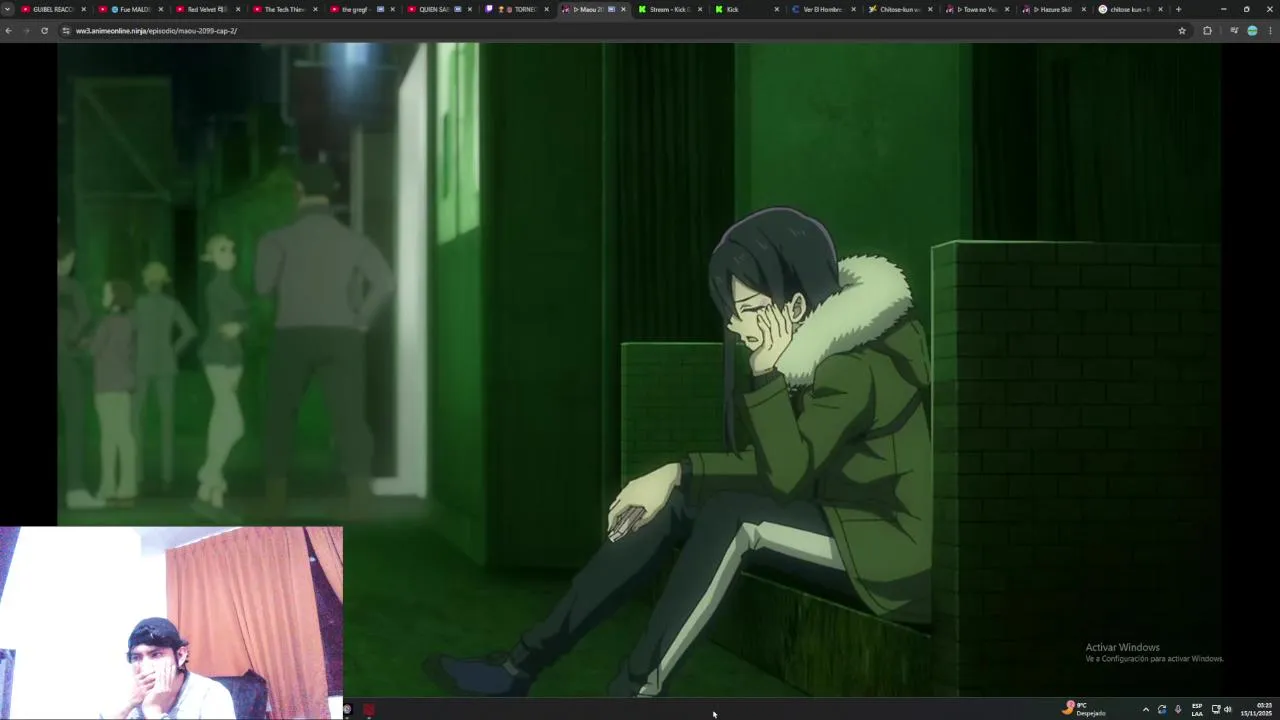Open the volume speaker tray icon
Image resolution: width=1280 pixels, height=720 pixels.
tap(1228, 710)
